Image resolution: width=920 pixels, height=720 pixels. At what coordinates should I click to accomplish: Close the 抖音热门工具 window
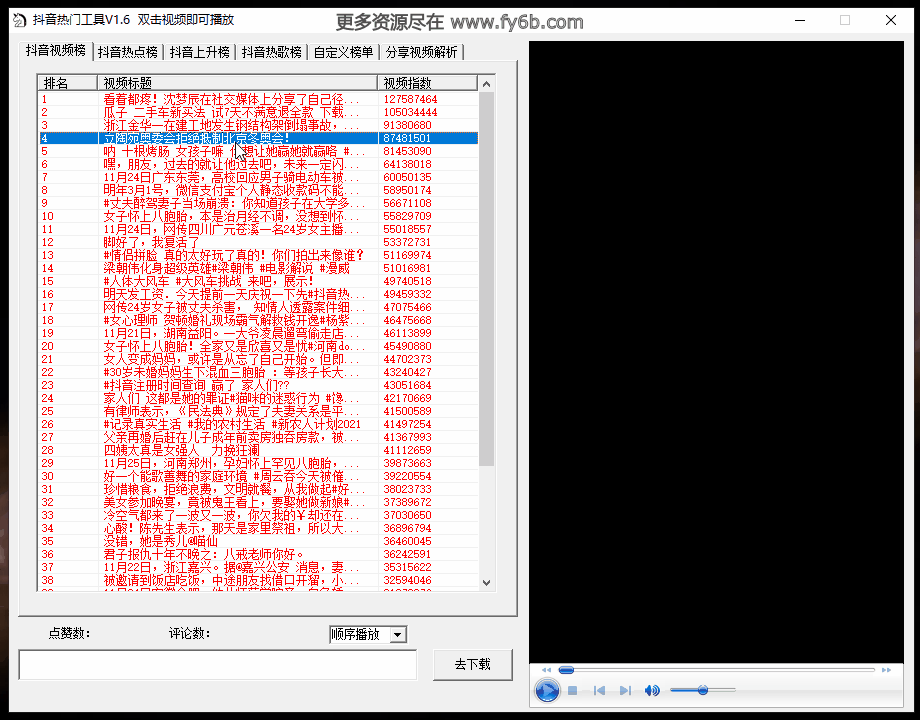891,21
